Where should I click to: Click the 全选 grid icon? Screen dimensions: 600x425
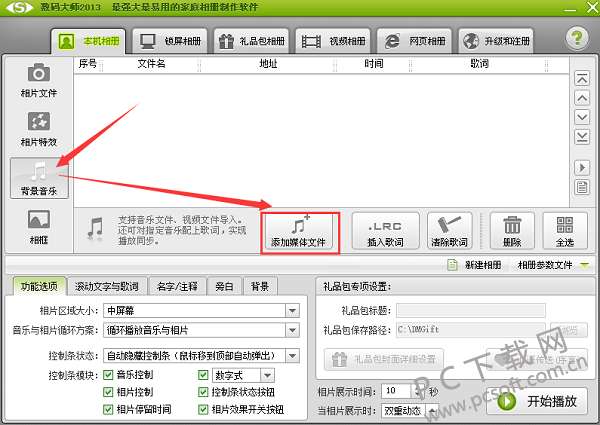(x=565, y=225)
